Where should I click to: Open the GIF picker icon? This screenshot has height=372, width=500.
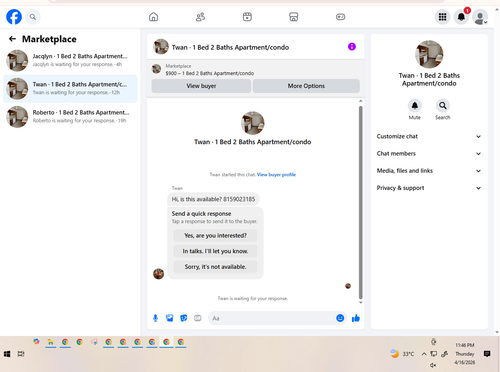pos(198,318)
